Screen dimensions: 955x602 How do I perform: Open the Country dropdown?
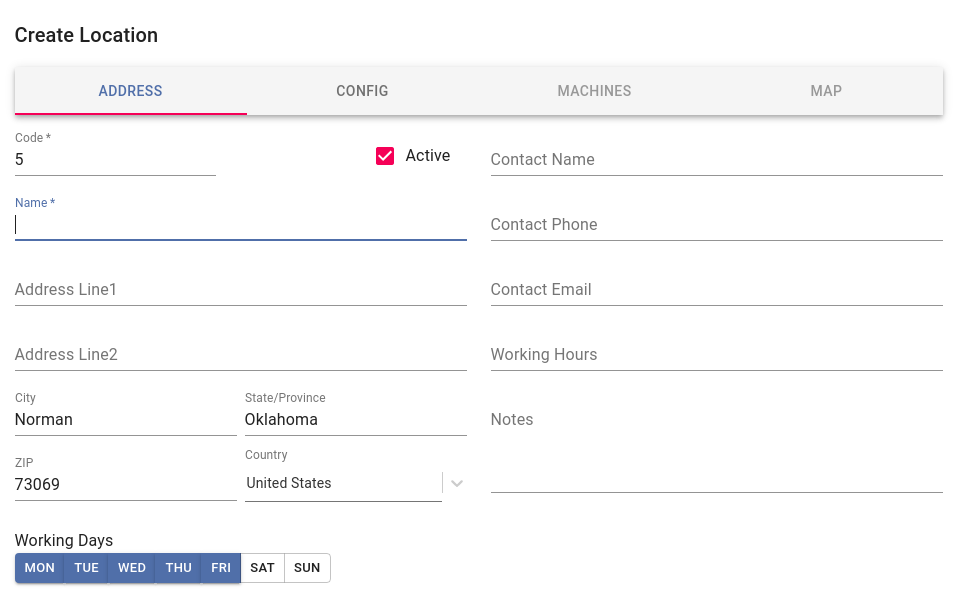[x=457, y=483]
